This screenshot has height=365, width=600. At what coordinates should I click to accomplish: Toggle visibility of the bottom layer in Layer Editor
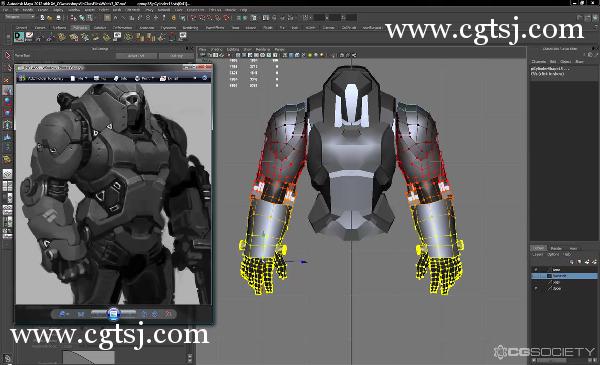pos(536,288)
